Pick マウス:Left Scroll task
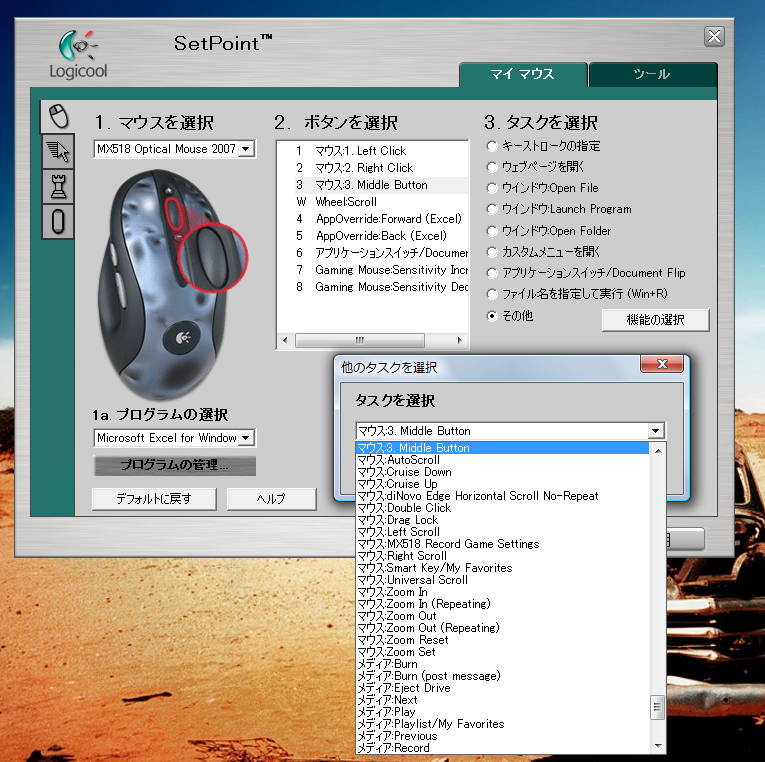This screenshot has width=765, height=762. [x=503, y=532]
